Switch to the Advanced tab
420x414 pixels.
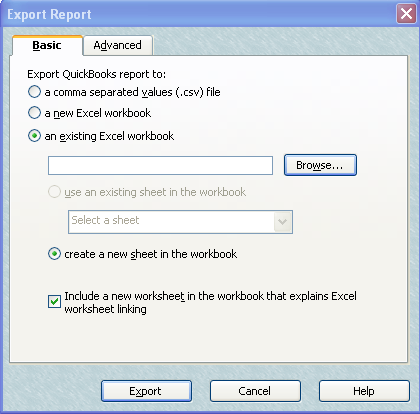click(x=118, y=45)
